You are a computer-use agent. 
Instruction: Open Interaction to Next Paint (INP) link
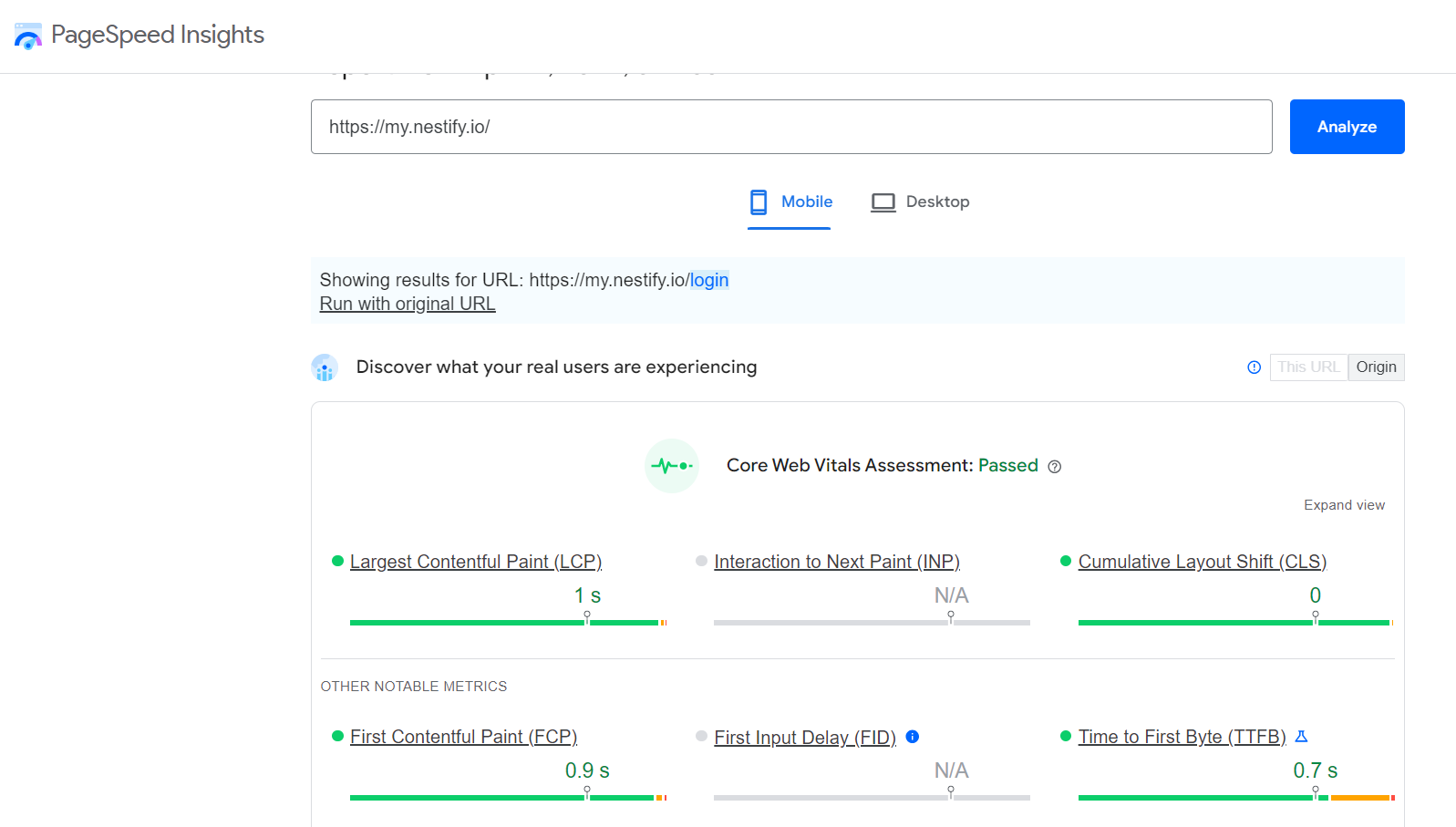pos(837,562)
